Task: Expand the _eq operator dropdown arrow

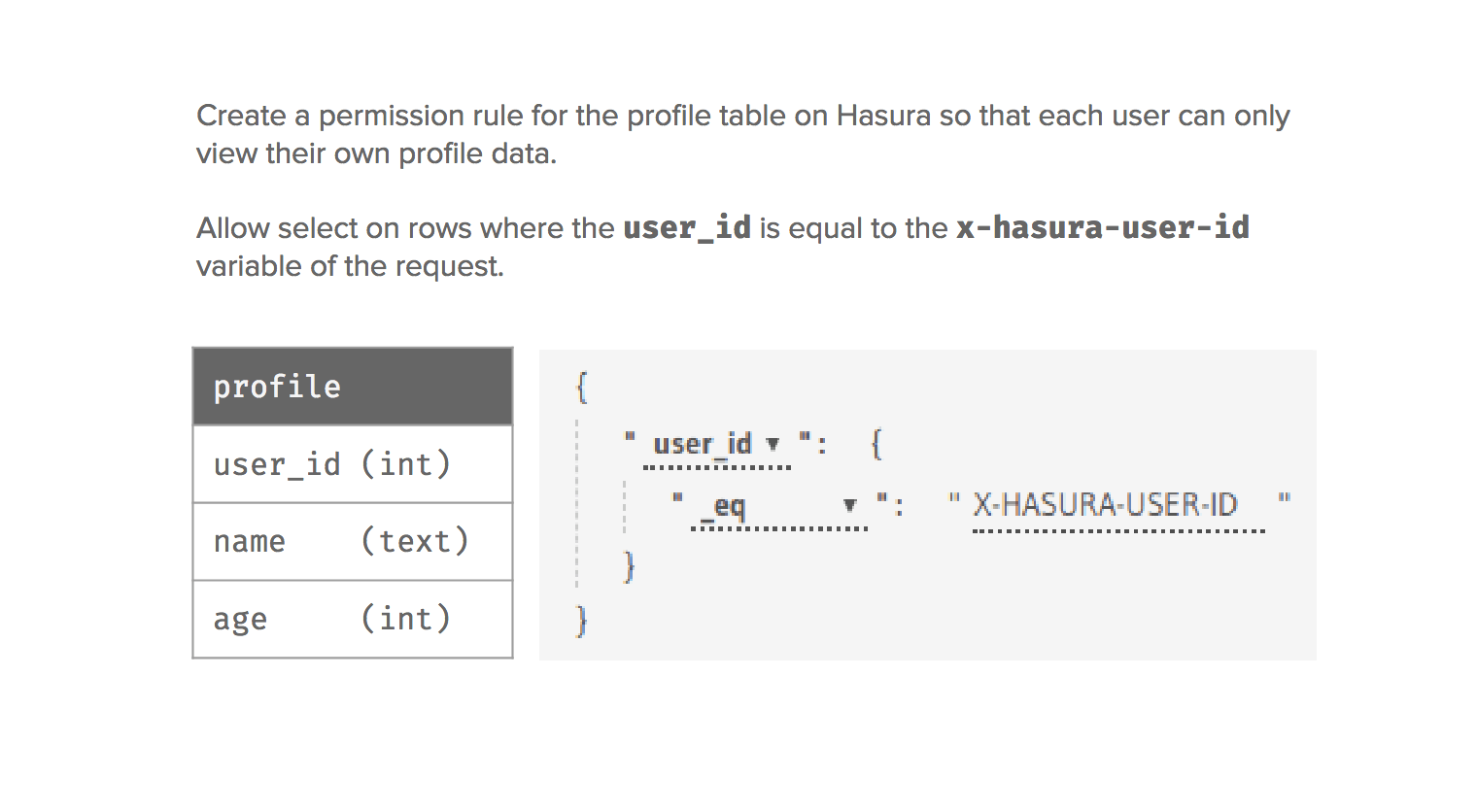Action: click(x=849, y=505)
